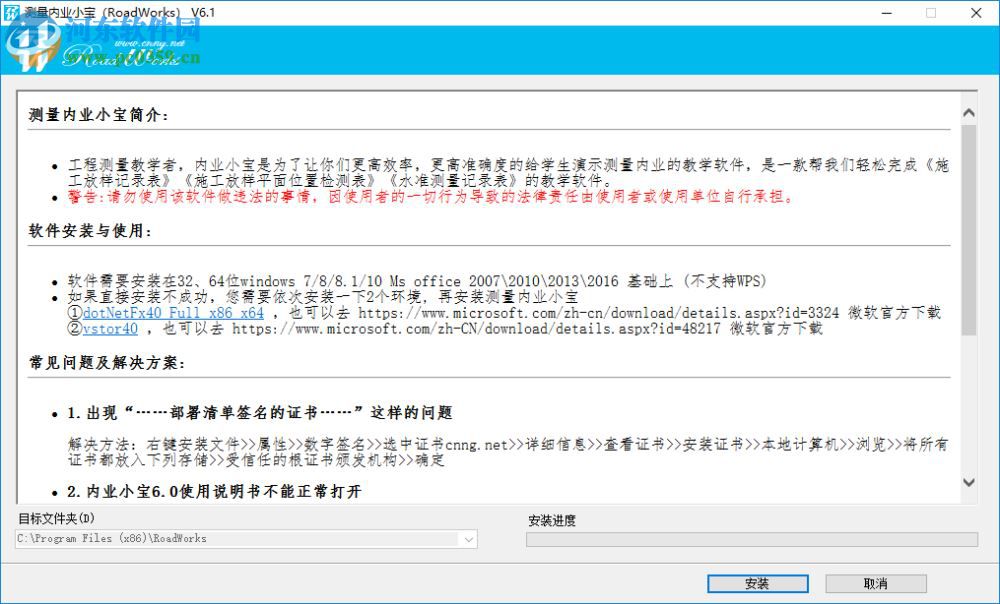Click the maximize window button

[x=931, y=13]
